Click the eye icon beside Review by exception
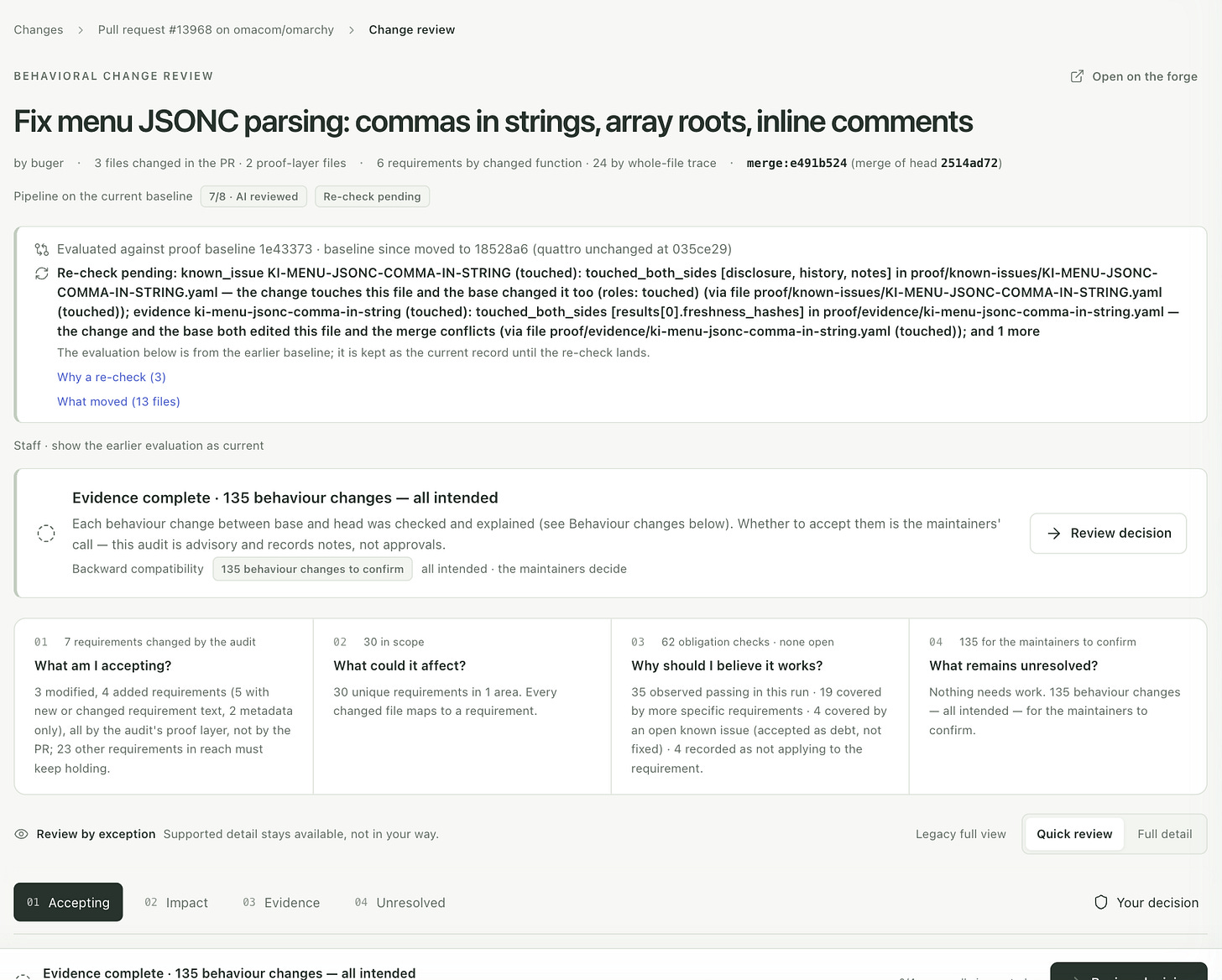1222x980 pixels. 22,834
